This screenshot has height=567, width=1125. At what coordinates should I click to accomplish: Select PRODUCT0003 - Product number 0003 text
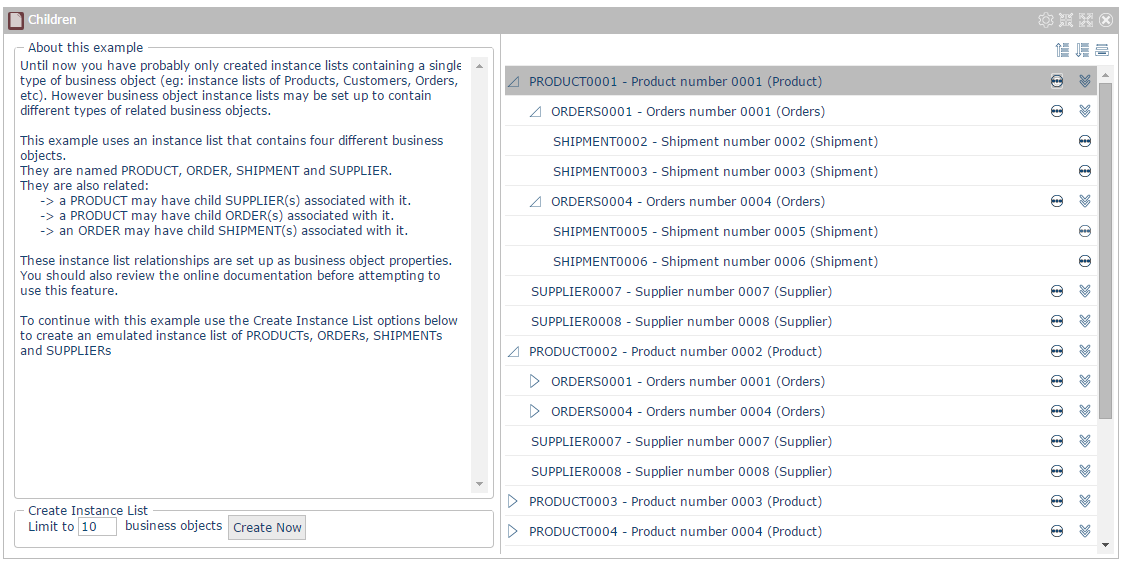click(x=675, y=502)
